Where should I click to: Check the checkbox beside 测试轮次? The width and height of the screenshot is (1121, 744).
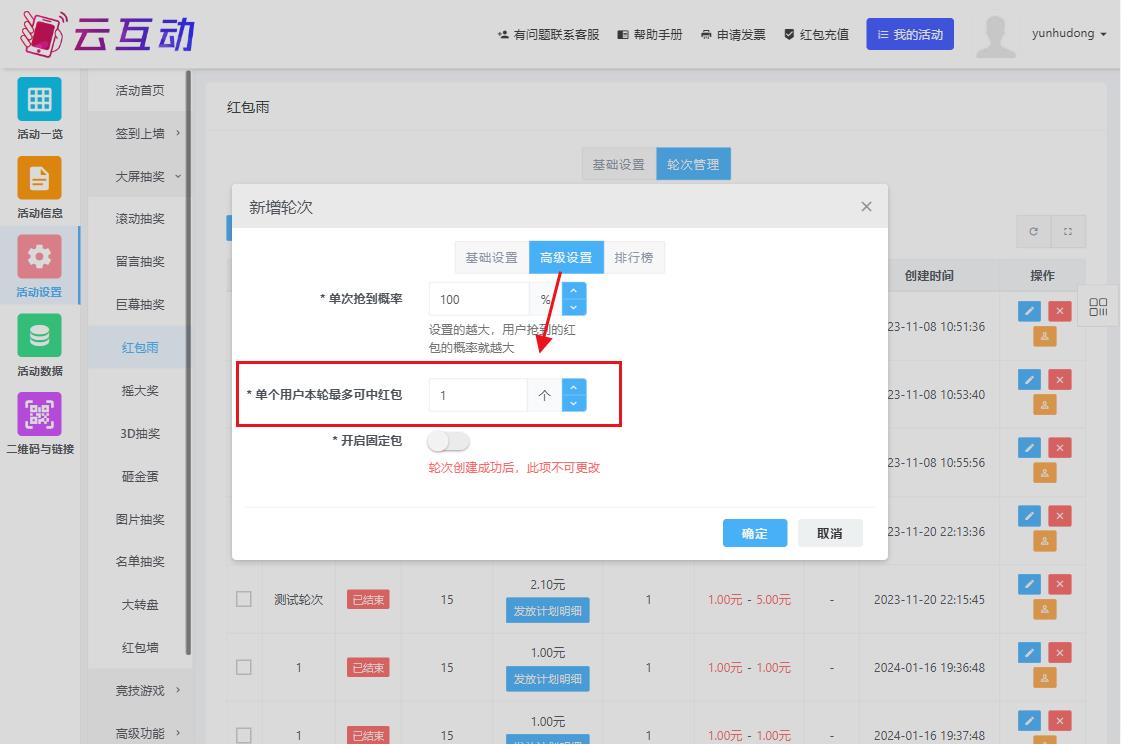tap(244, 599)
